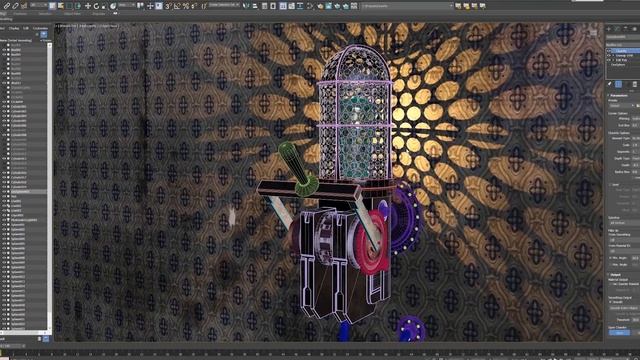Open the Customize menu in Scene Explorer
The width and height of the screenshot is (640, 360).
click(x=40, y=28)
